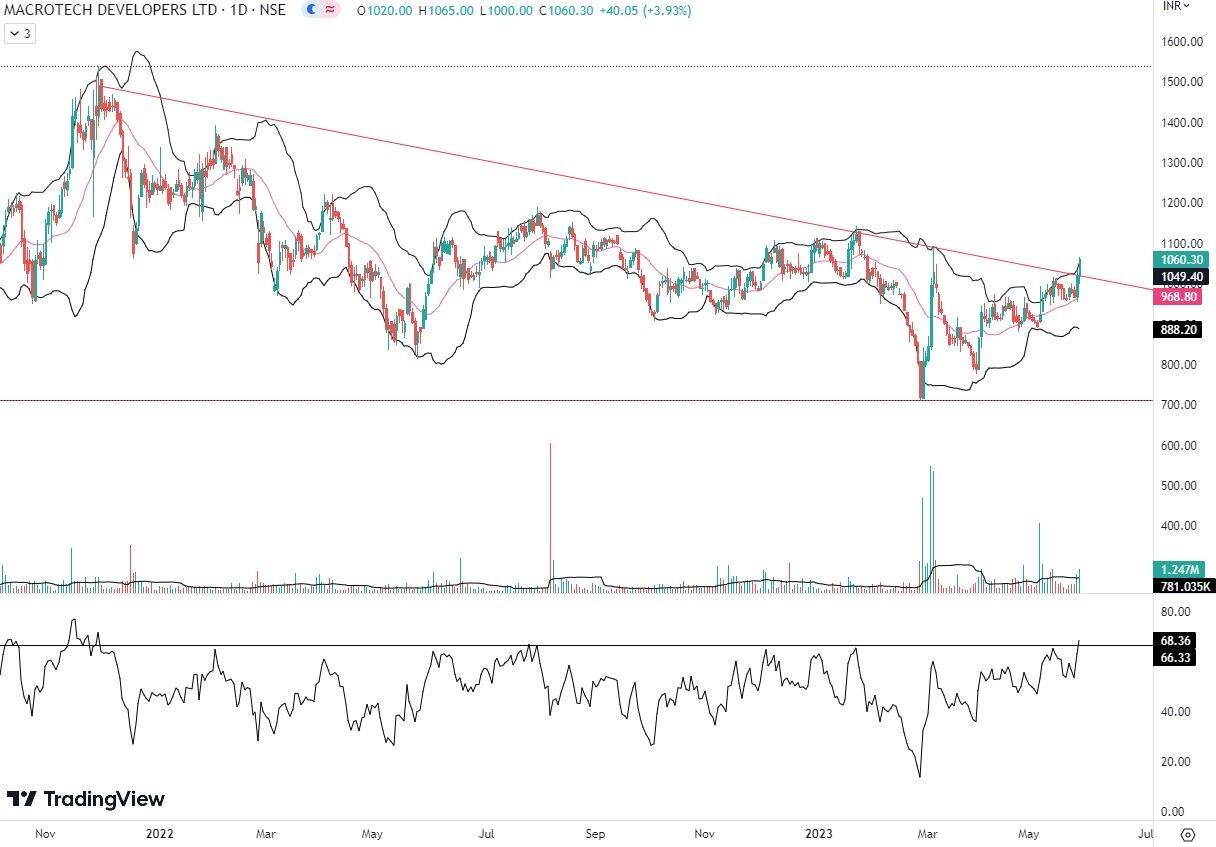This screenshot has height=847, width=1216.
Task: Click the Sep label on time axis
Action: click(596, 832)
